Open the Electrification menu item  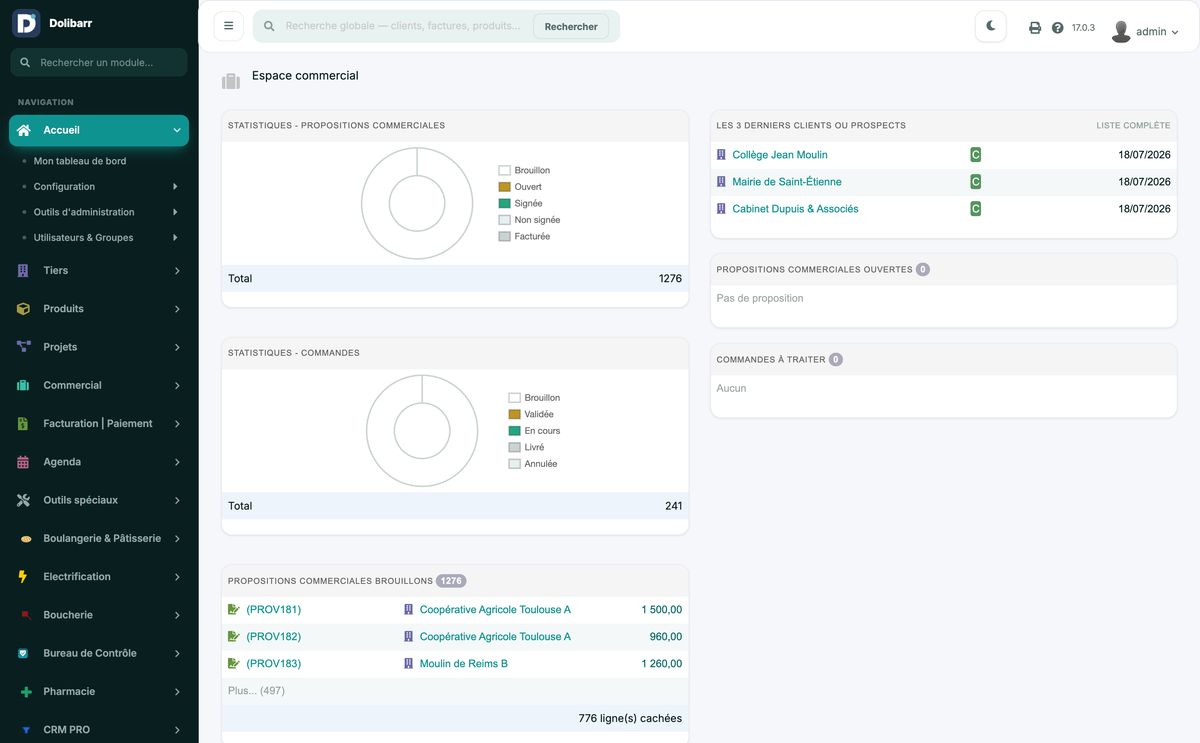(x=99, y=577)
